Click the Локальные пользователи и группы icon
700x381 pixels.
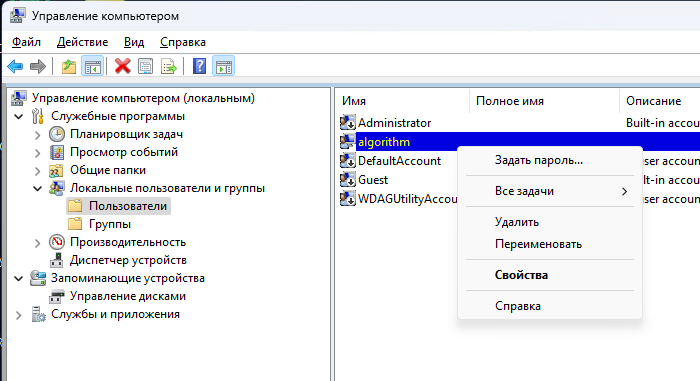[57, 188]
